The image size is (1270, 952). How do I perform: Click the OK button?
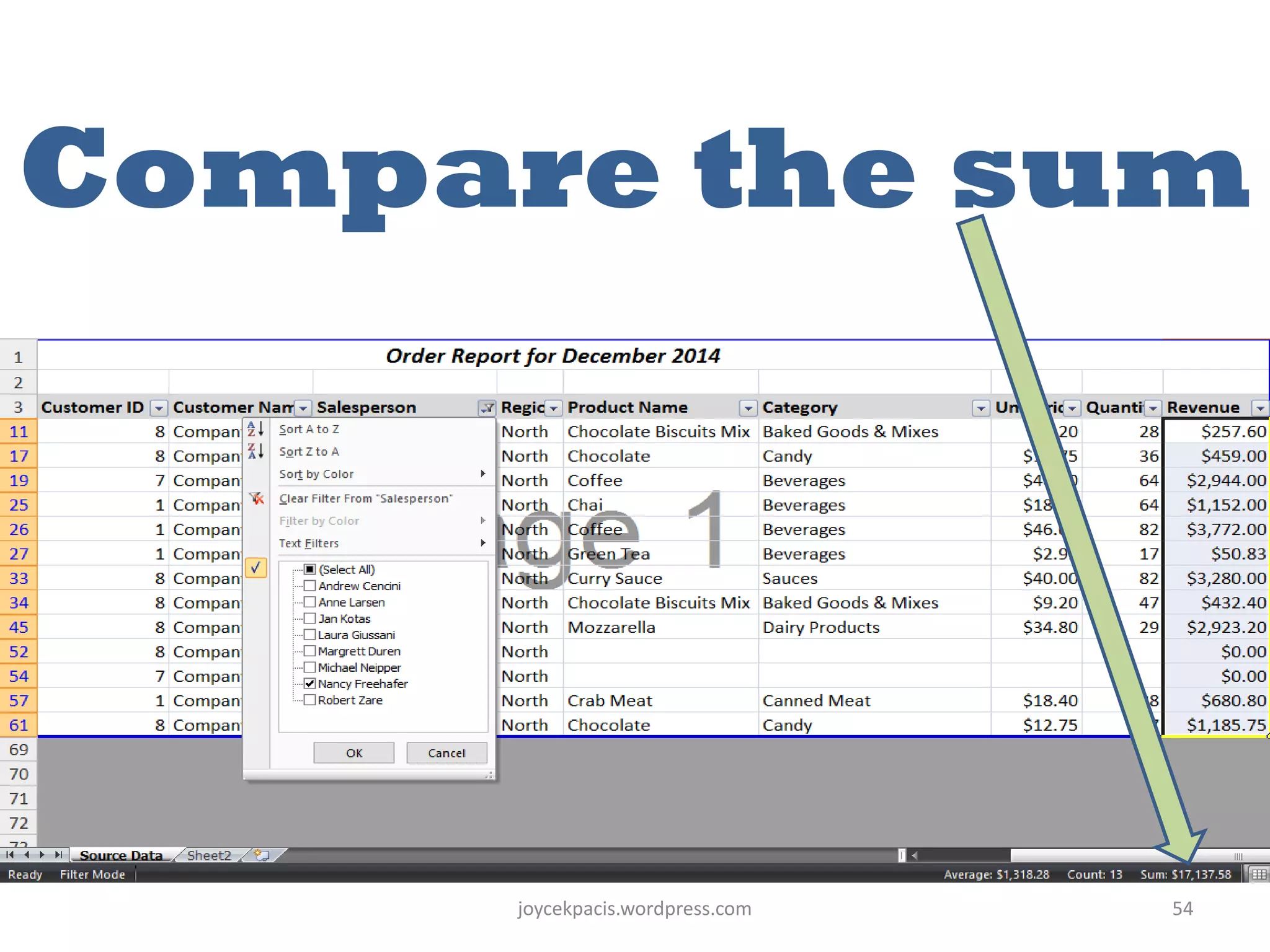354,753
